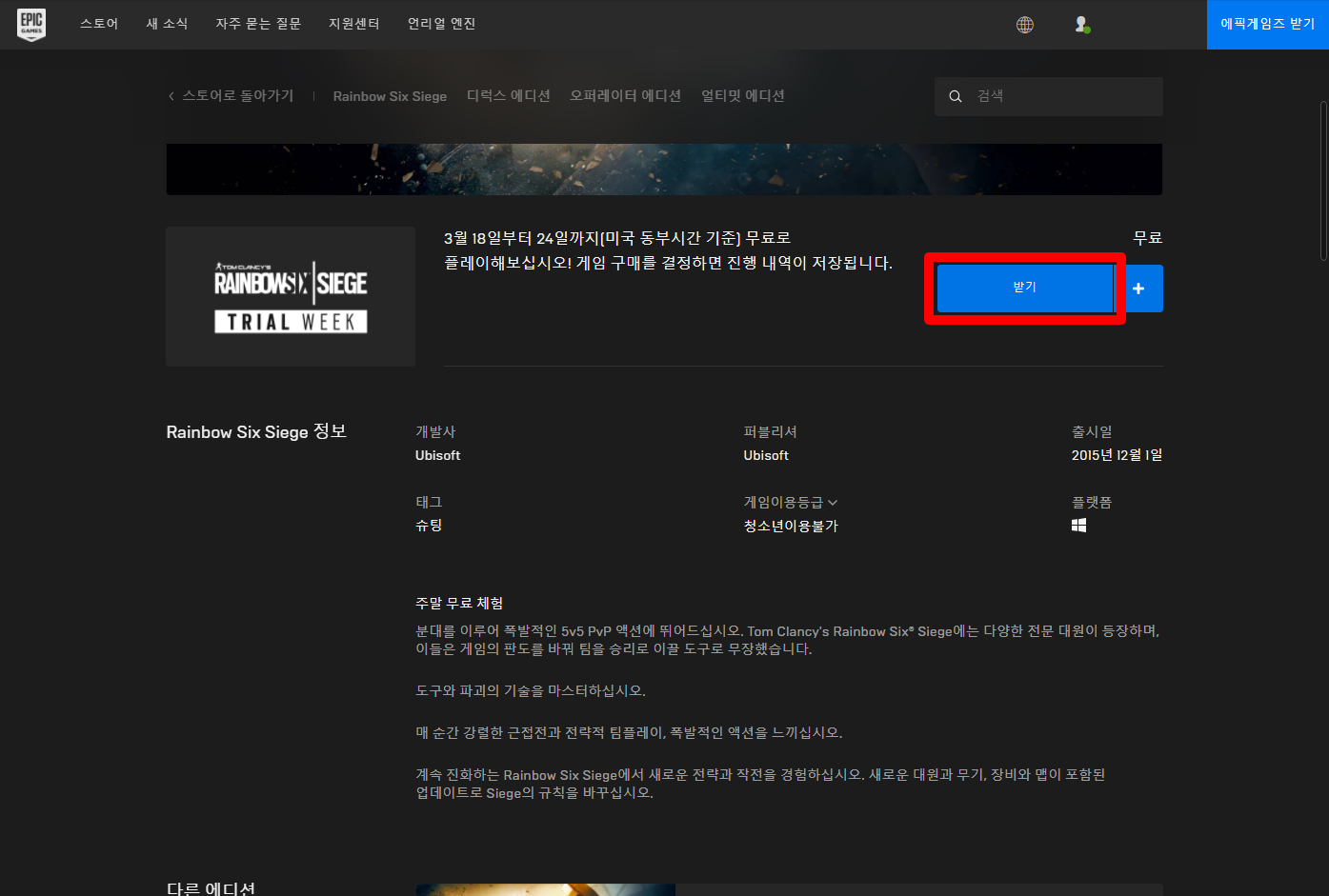
Task: Click the 에픽게임즈 받기 button
Action: [1268, 25]
